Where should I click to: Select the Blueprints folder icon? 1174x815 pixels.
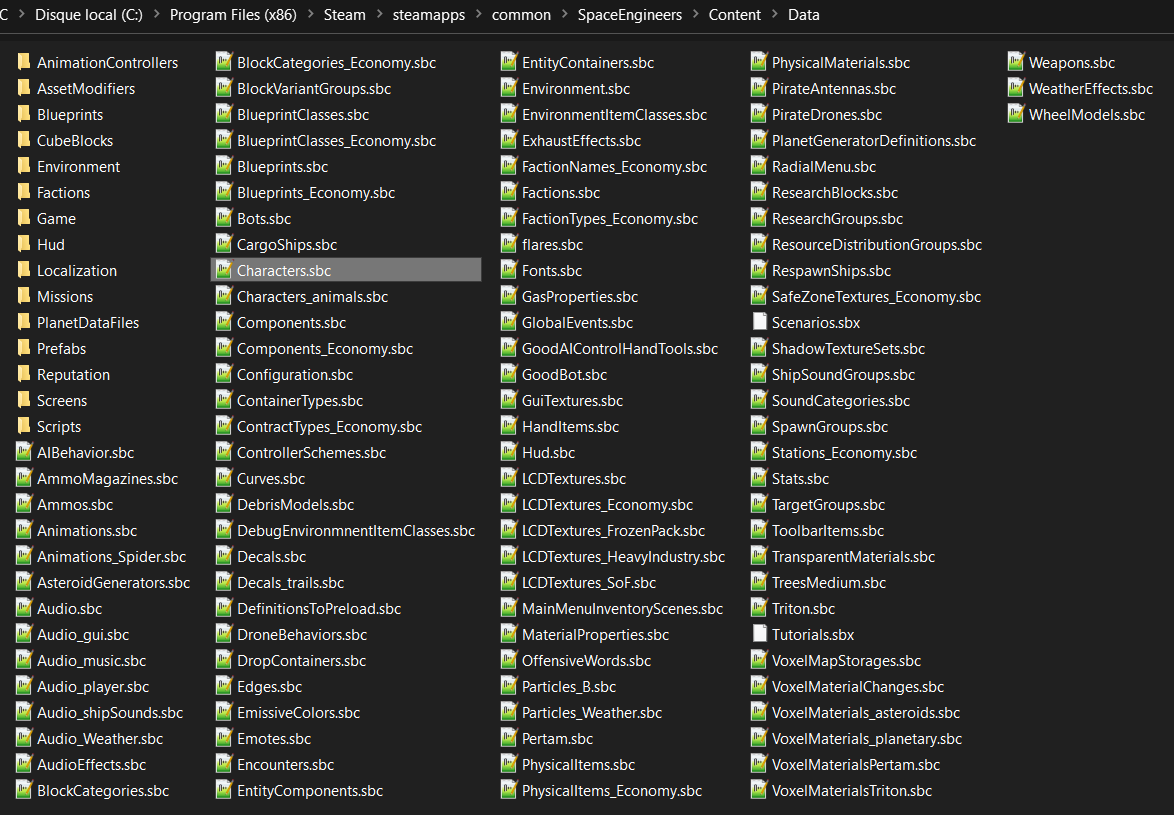tap(24, 115)
